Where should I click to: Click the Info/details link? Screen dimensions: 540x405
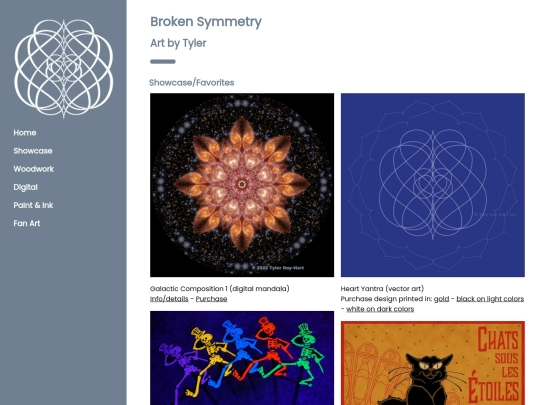169,299
